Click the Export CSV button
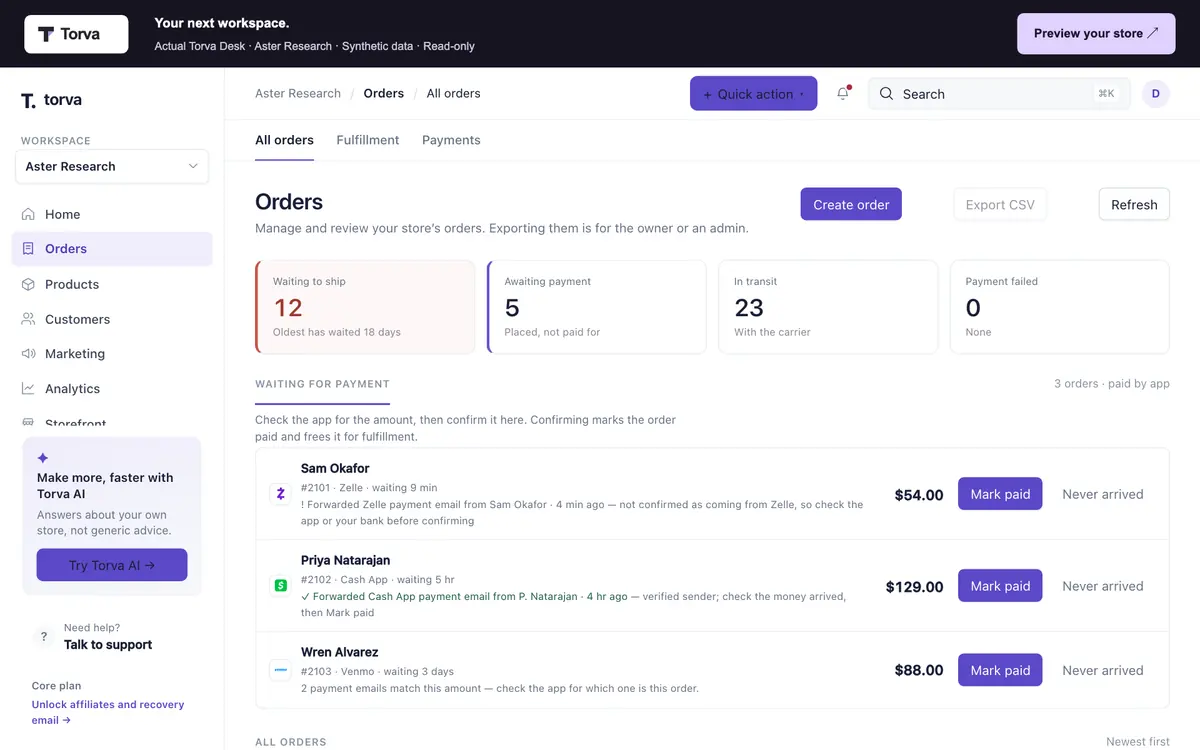Image resolution: width=1200 pixels, height=750 pixels. coord(1000,205)
